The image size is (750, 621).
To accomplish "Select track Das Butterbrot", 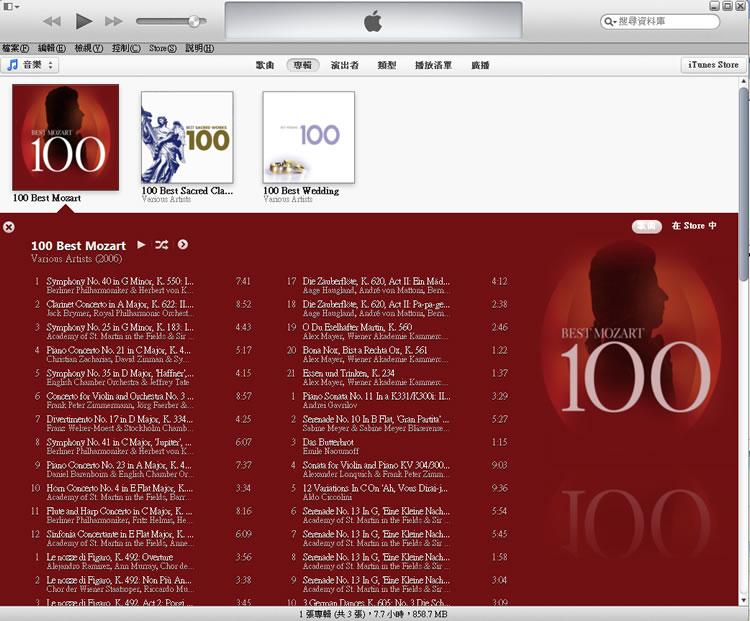I will point(397,446).
